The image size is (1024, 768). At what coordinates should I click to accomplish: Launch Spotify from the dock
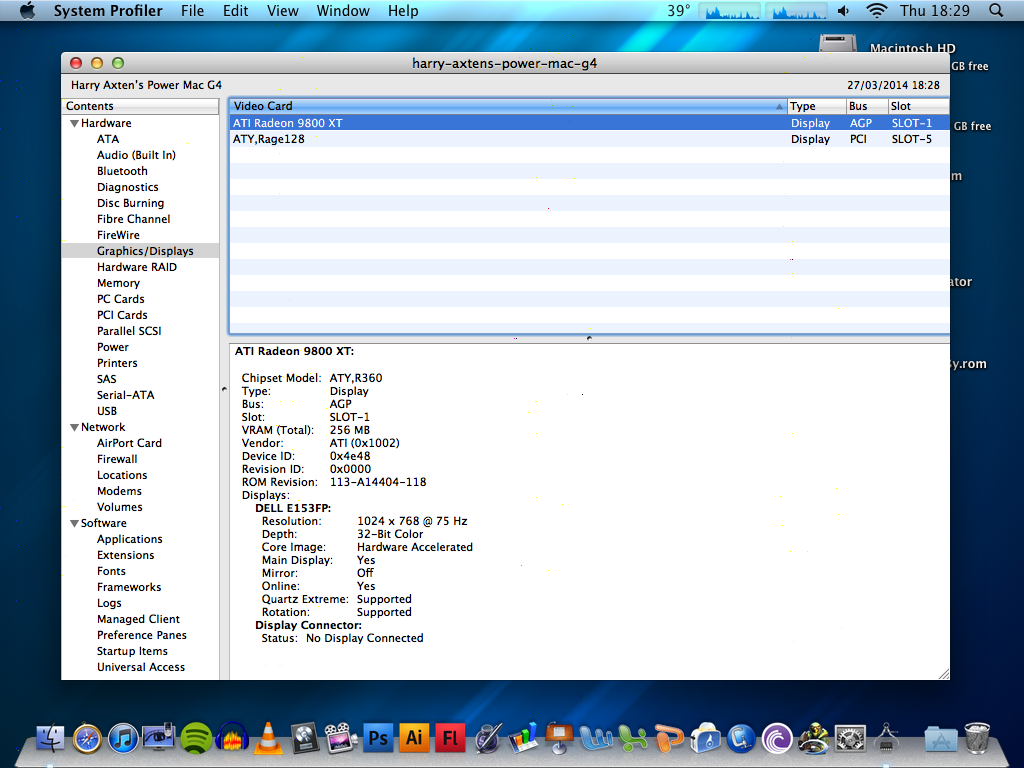[196, 739]
